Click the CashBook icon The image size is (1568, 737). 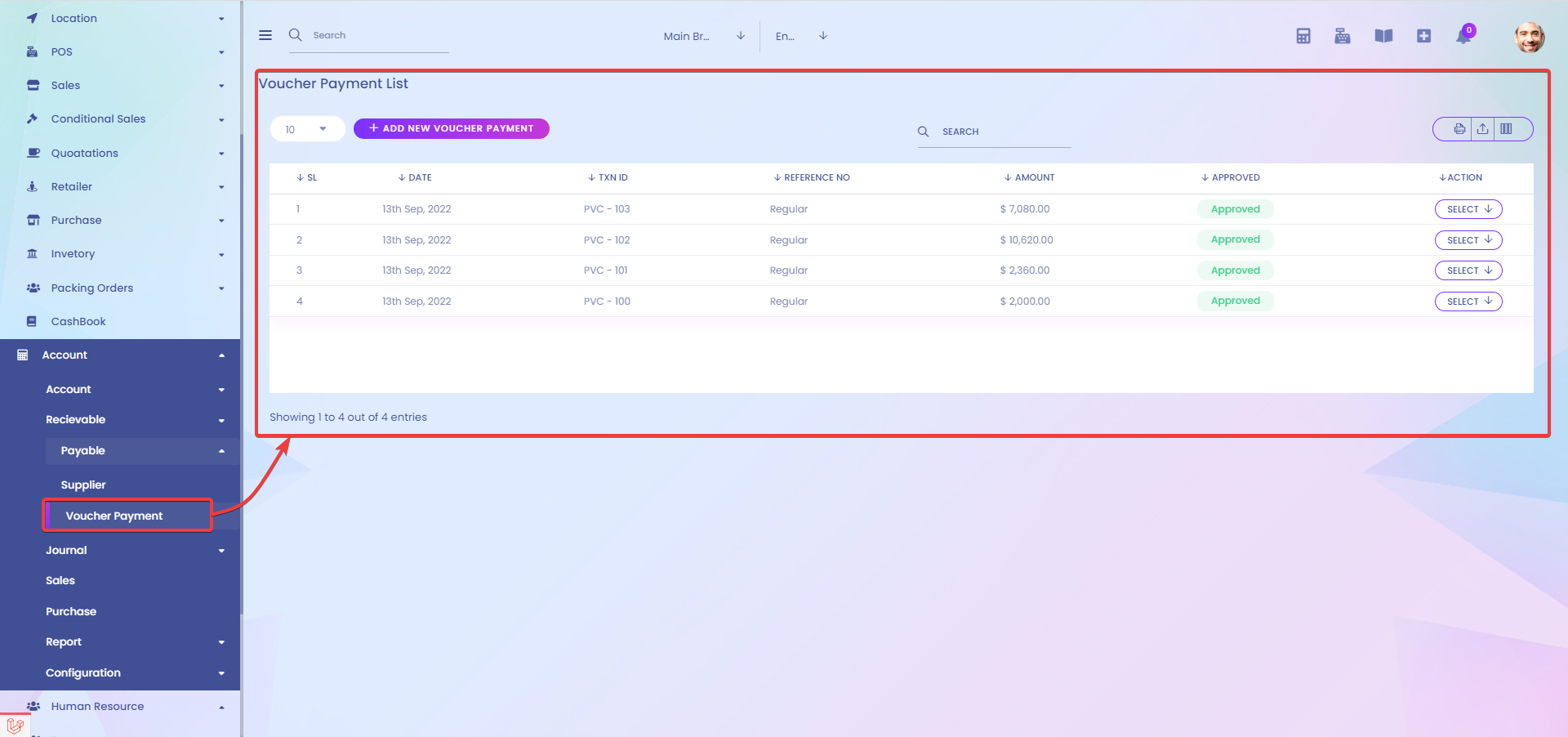coord(32,321)
